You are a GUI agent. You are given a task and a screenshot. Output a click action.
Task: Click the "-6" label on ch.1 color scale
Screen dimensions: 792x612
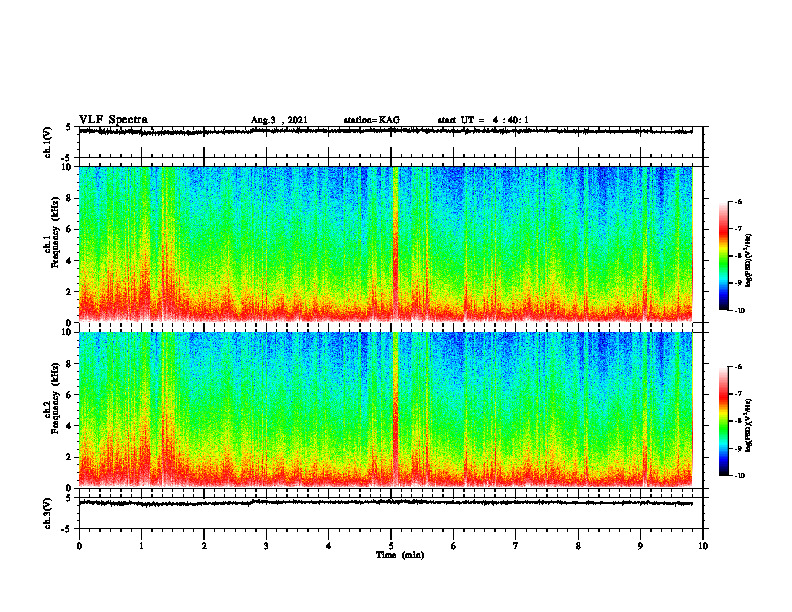pyautogui.click(x=738, y=201)
